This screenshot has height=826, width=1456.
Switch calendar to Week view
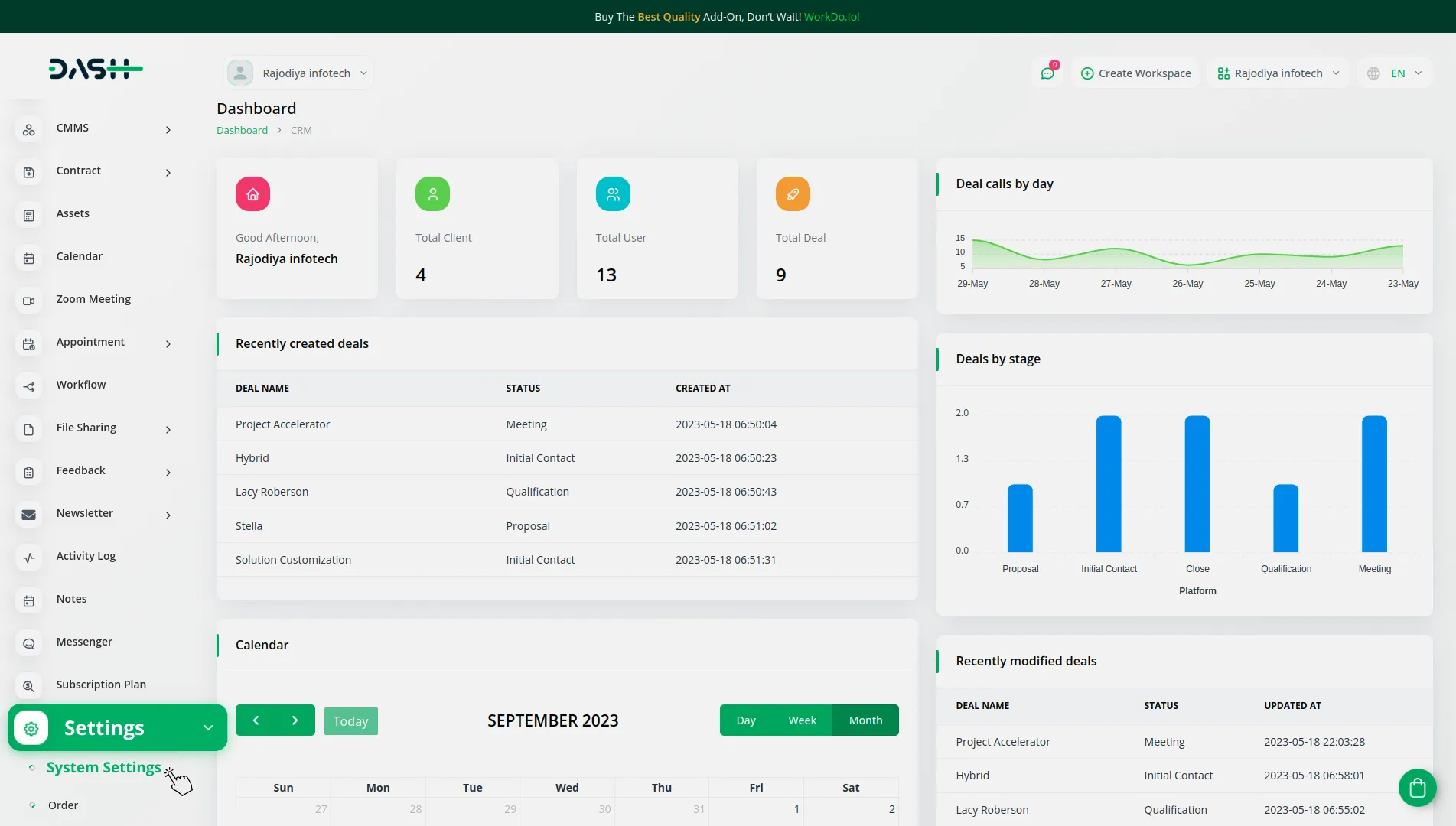[802, 720]
